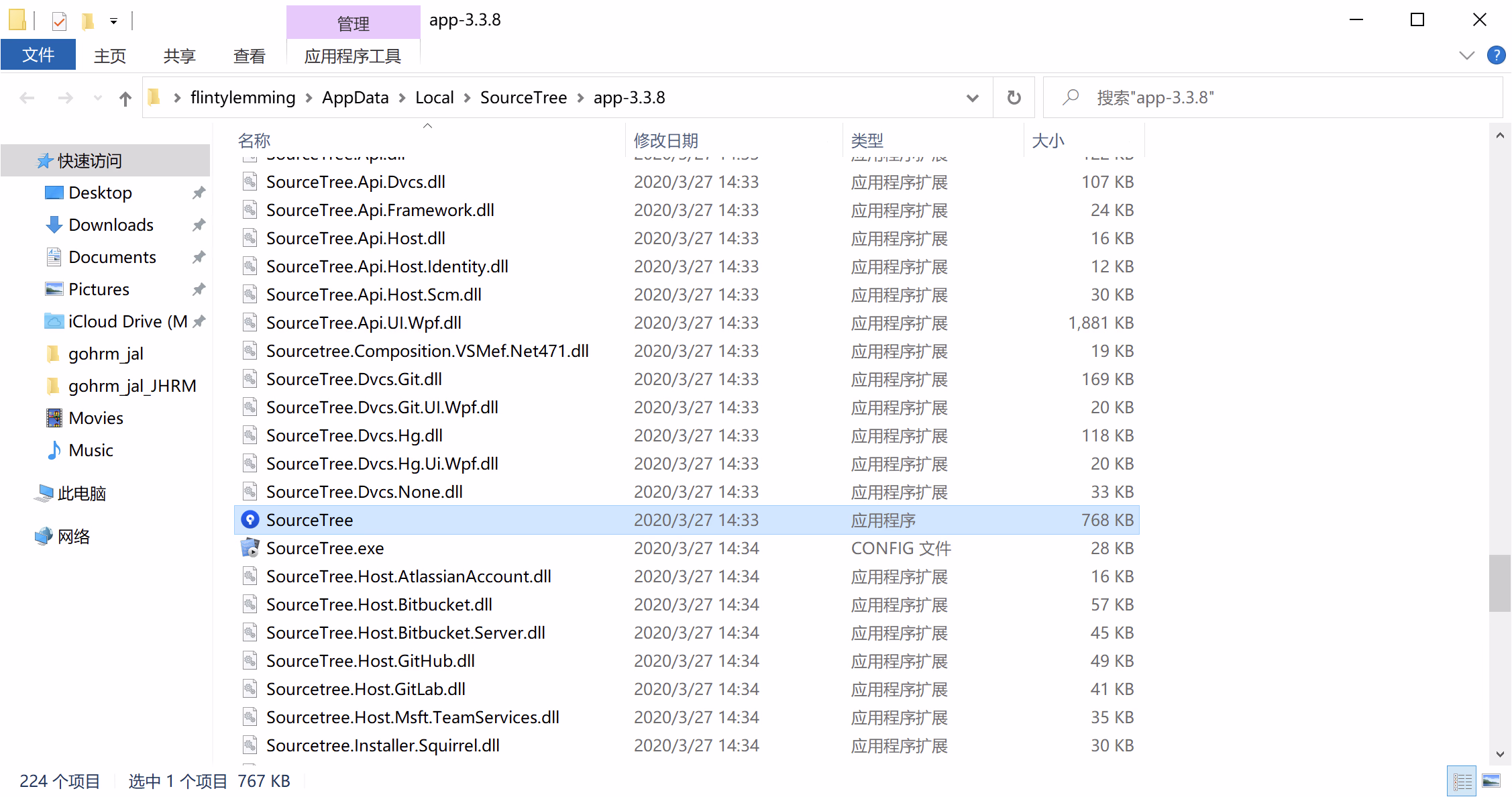Click the AppData breadcrumb segment
The width and height of the screenshot is (1512, 797).
coord(355,98)
